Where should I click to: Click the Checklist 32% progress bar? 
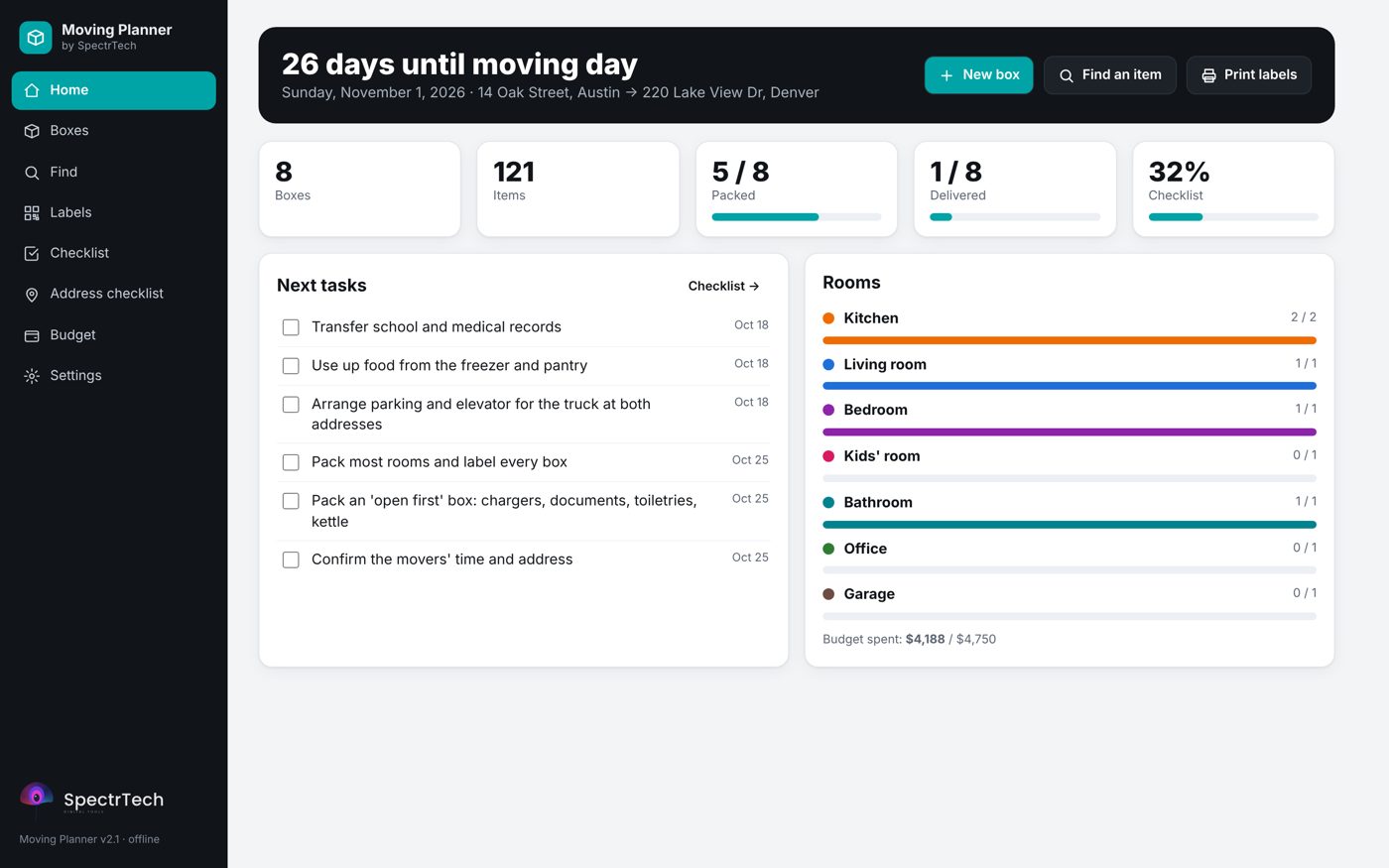tap(1233, 217)
